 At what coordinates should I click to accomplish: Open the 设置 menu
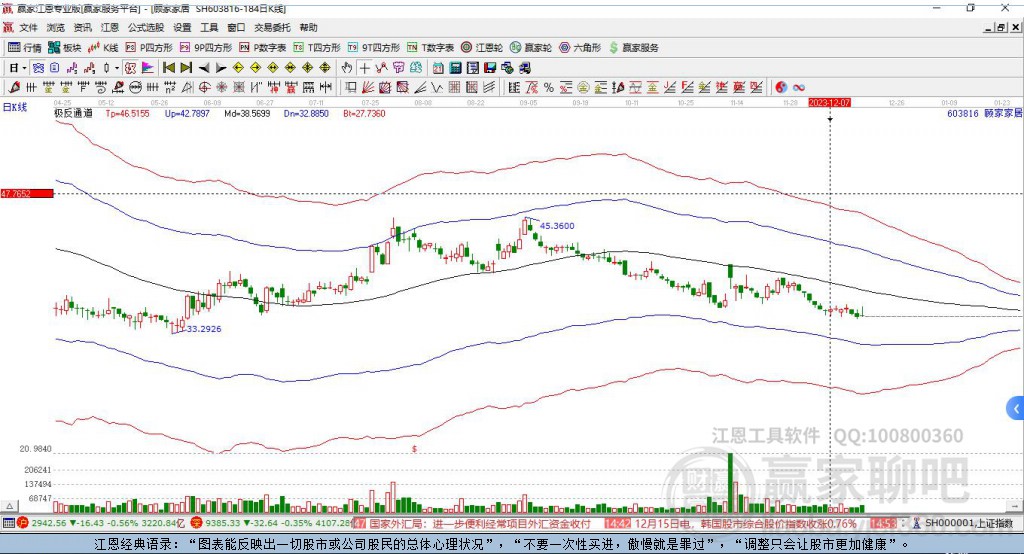coord(182,27)
